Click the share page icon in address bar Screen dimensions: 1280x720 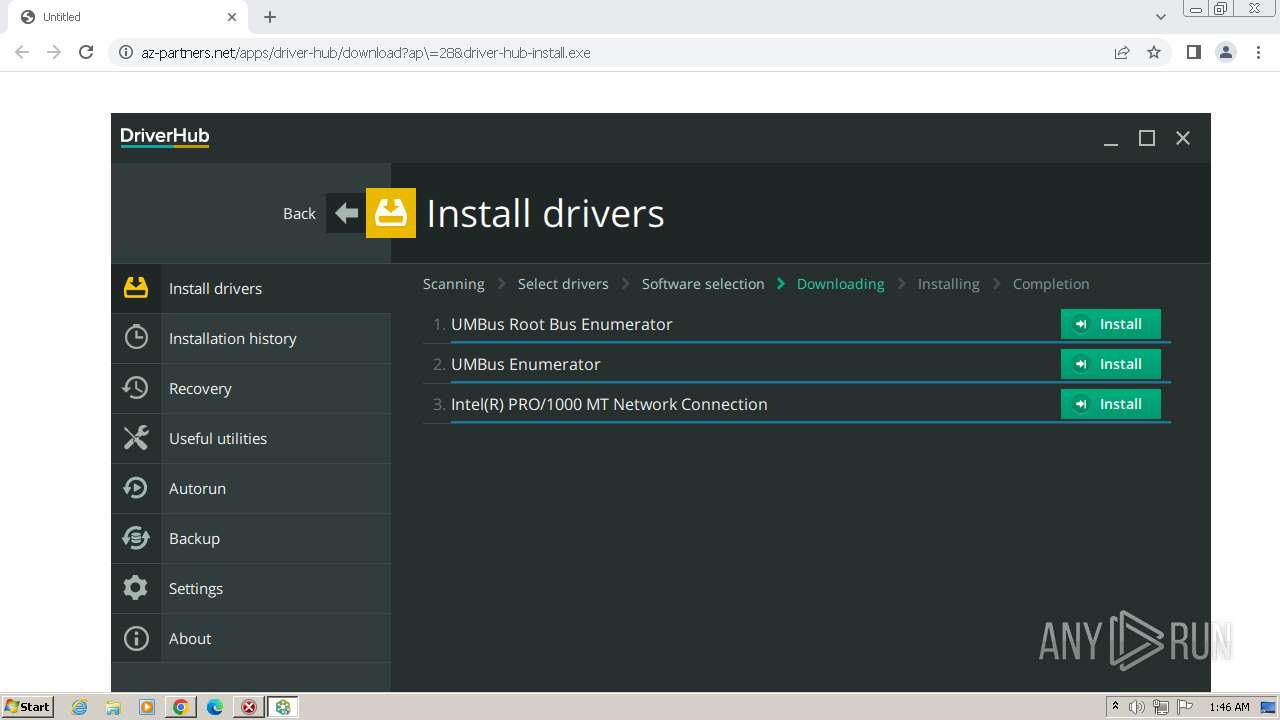coord(1122,52)
